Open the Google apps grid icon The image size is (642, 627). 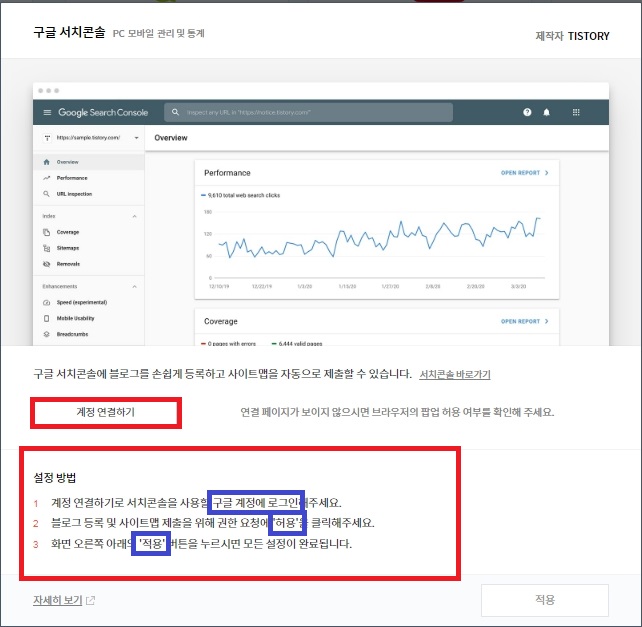(576, 112)
